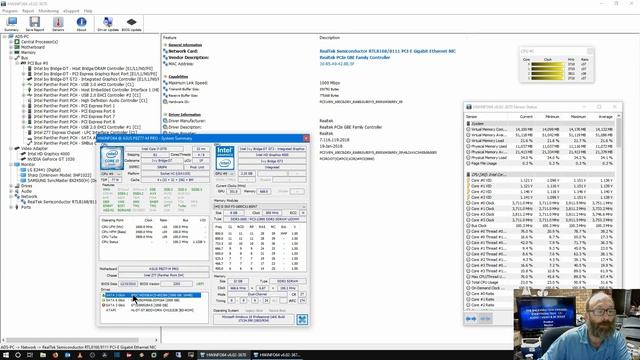Select the highlighted first SATA drive row
The height and width of the screenshot is (360, 640).
(151, 295)
